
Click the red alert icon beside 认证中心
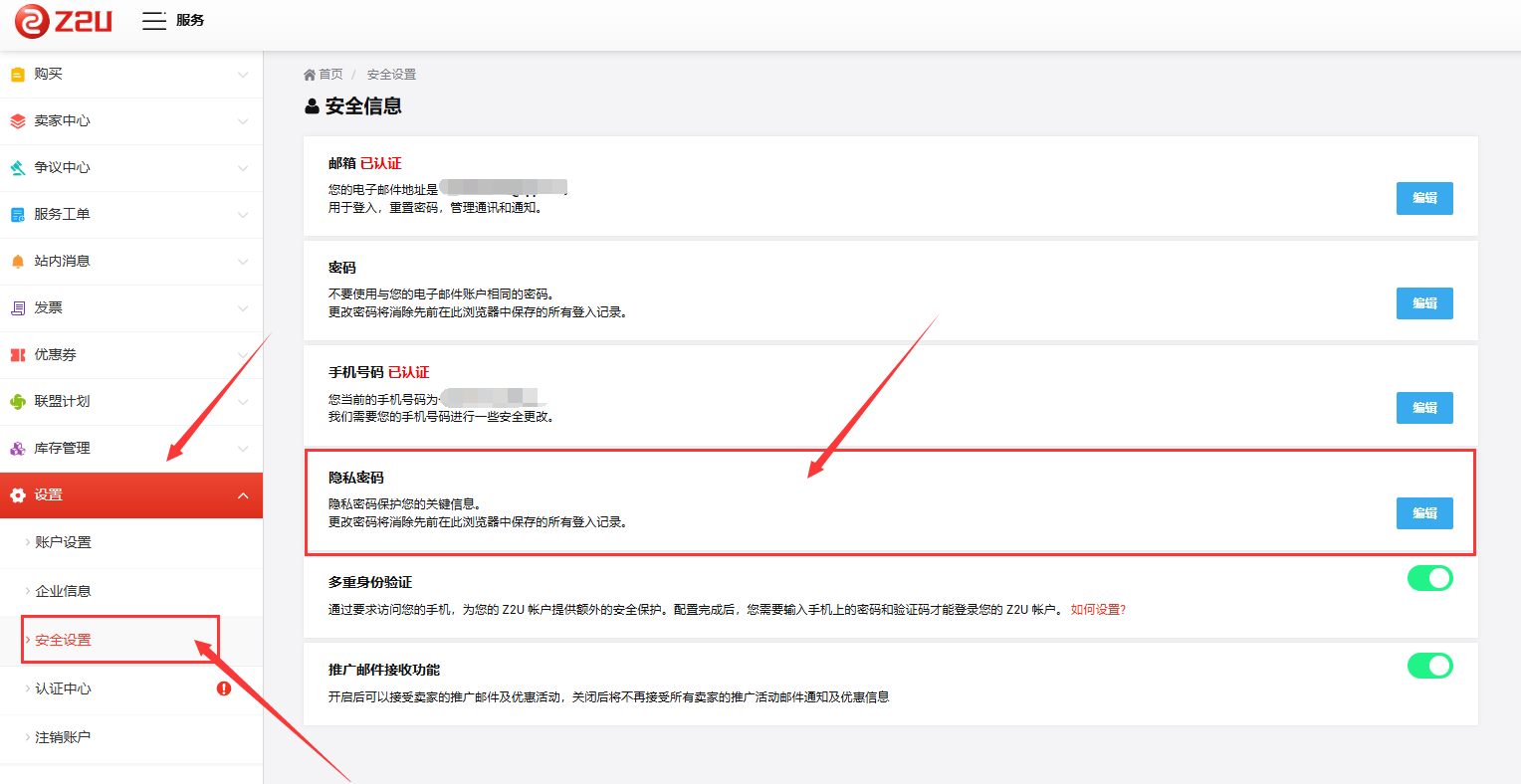[x=224, y=688]
